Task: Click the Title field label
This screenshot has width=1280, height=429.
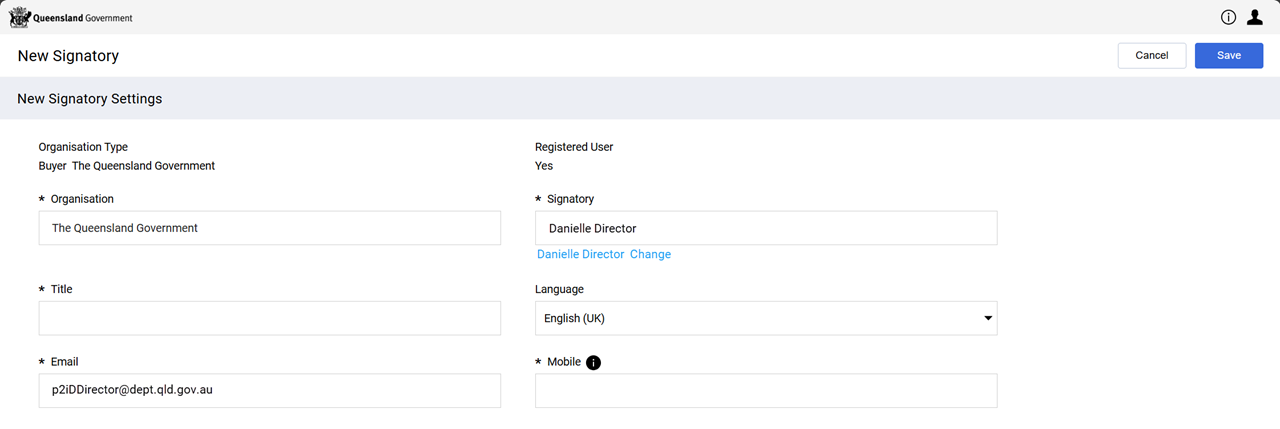Action: 61,289
